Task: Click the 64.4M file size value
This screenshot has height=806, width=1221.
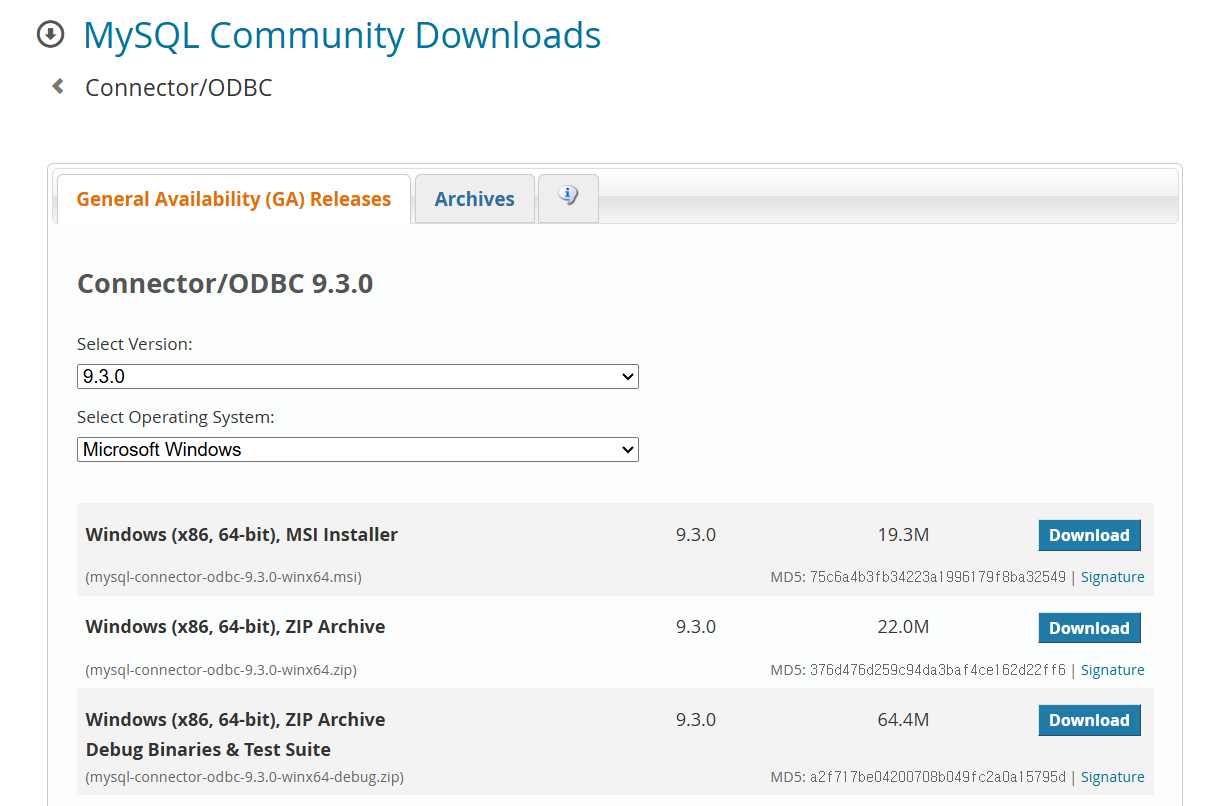Action: point(903,720)
